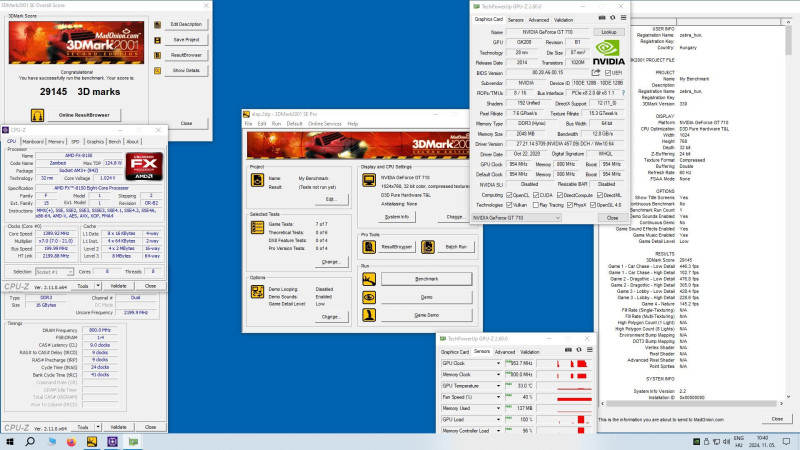The image size is (800, 450).
Task: Click the Benchmark run icon
Action: pos(369,279)
